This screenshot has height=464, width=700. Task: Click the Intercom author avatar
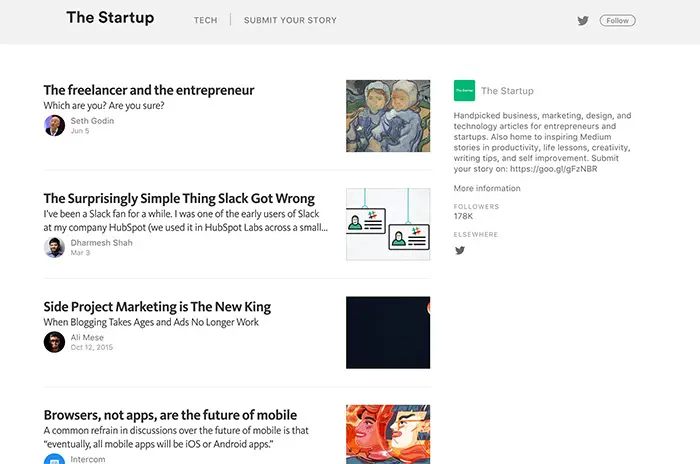pos(54,460)
